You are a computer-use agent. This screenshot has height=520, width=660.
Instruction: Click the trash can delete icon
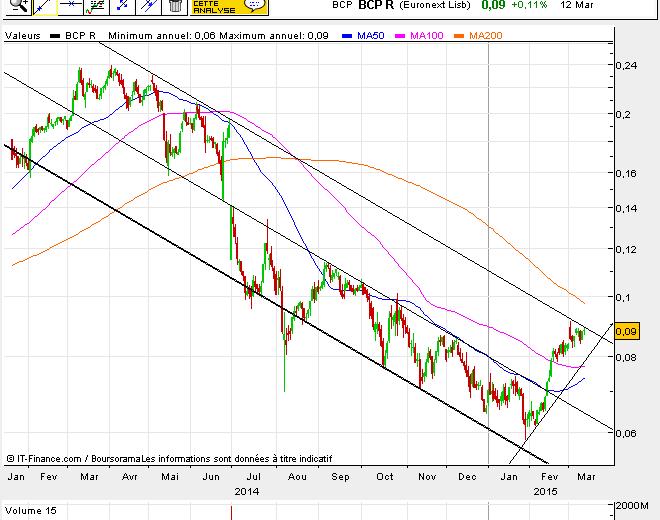coord(174,6)
